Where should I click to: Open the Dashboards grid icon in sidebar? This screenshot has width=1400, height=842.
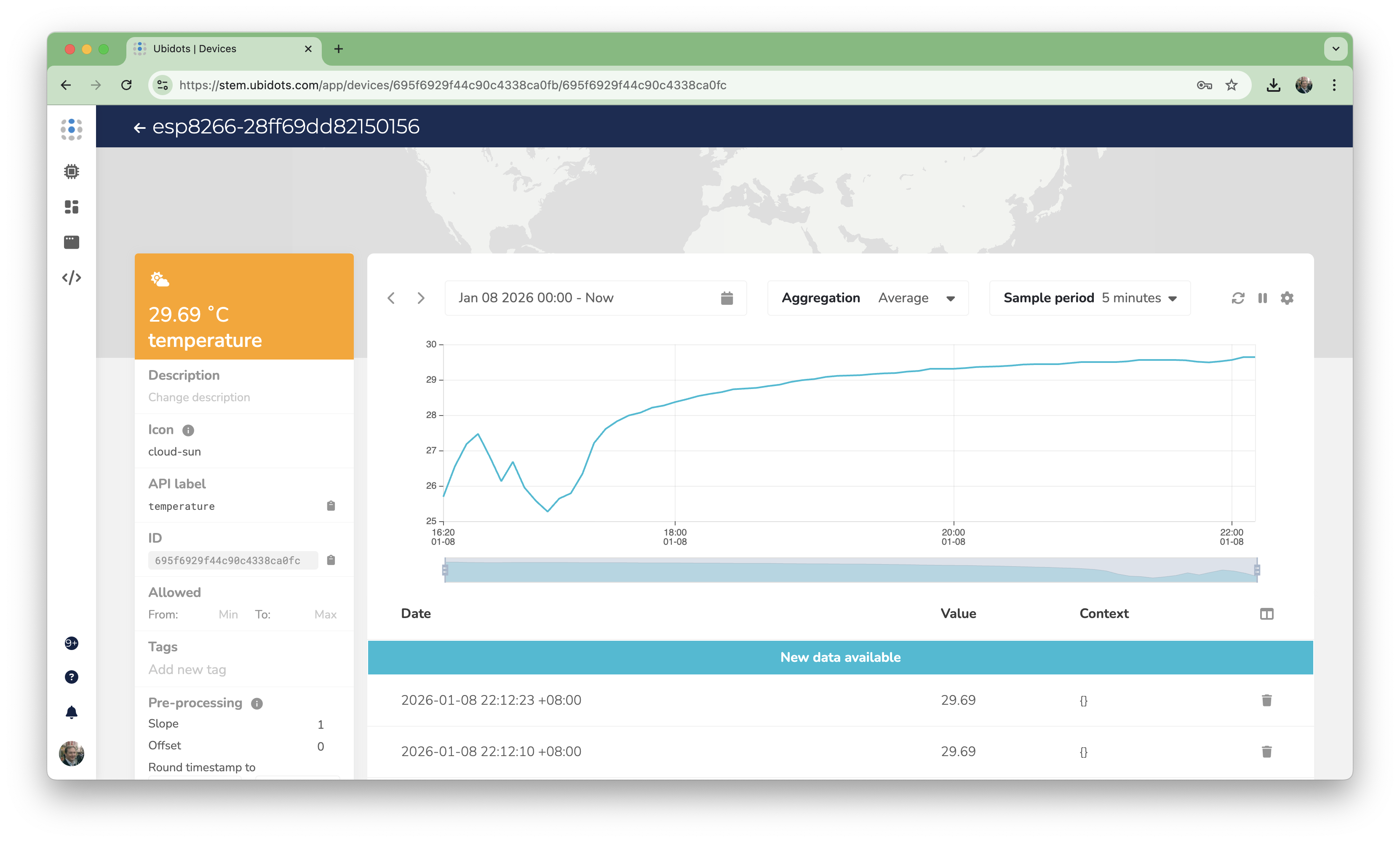tap(72, 207)
